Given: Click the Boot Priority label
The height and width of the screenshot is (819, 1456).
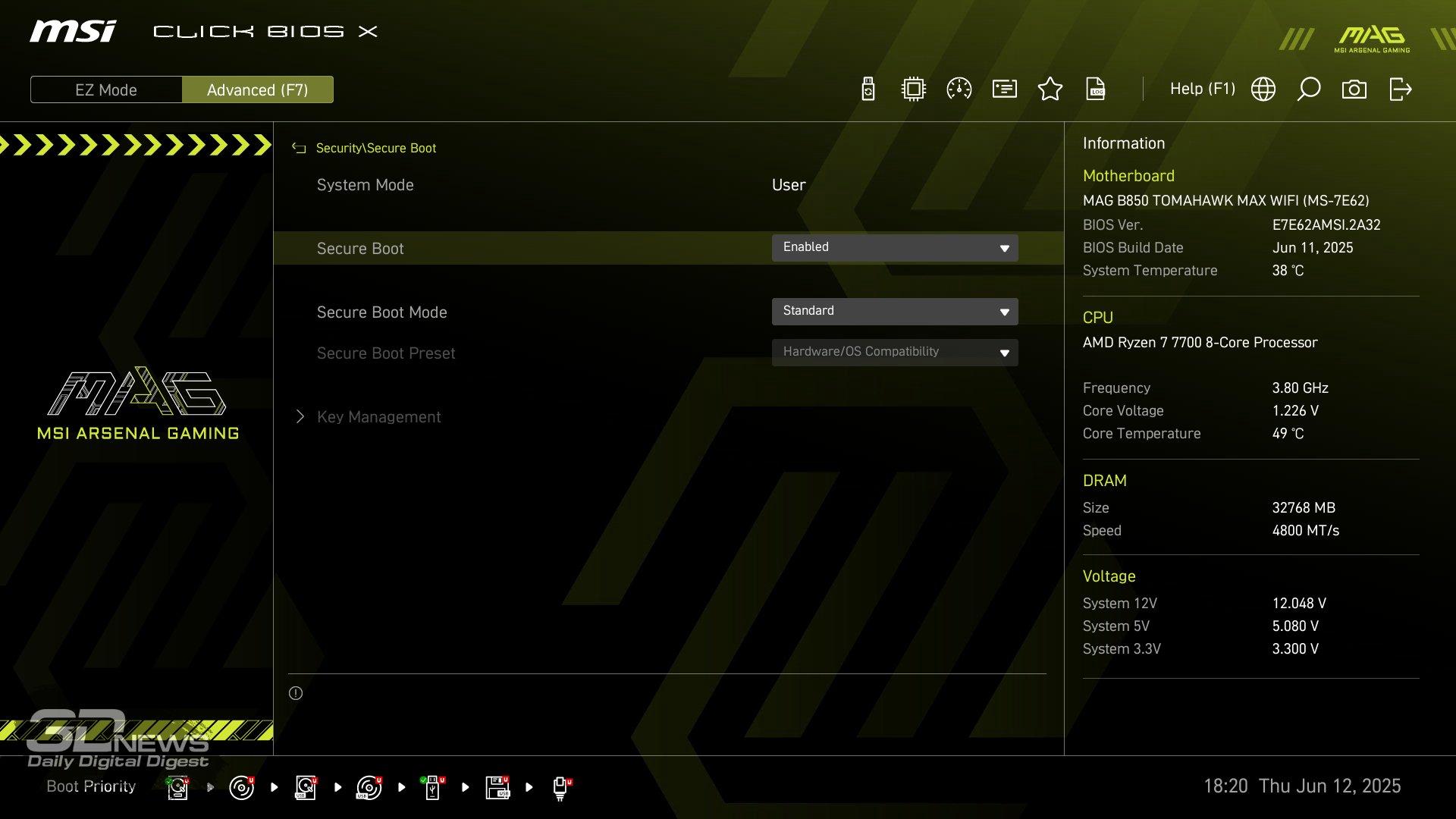Looking at the screenshot, I should [x=91, y=786].
